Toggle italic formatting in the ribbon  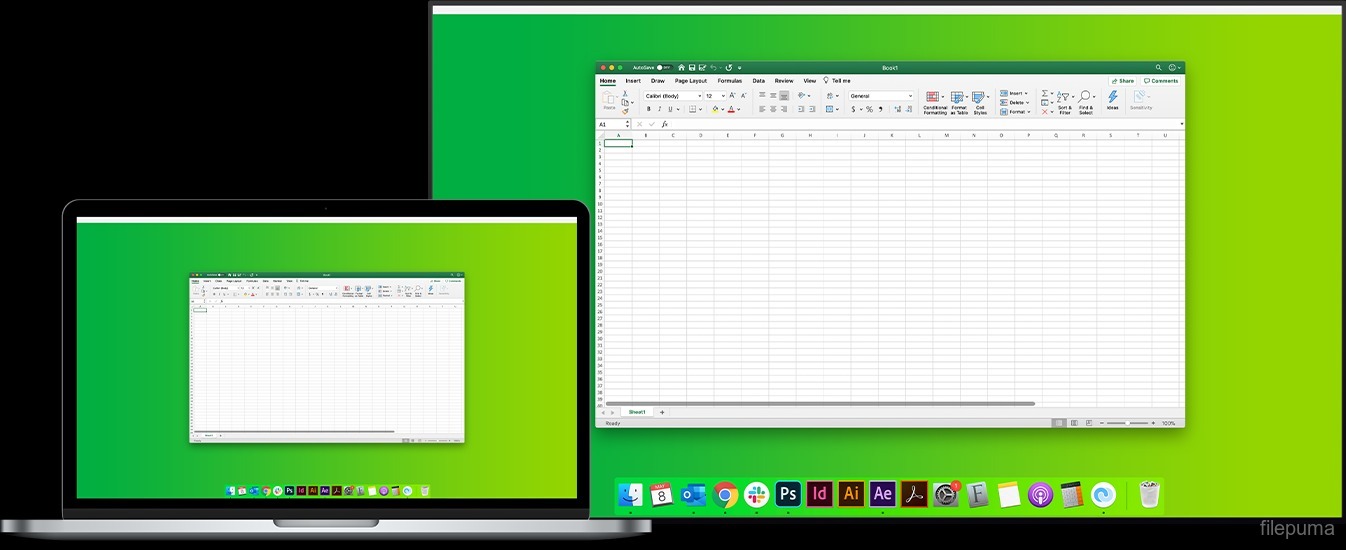tap(660, 109)
